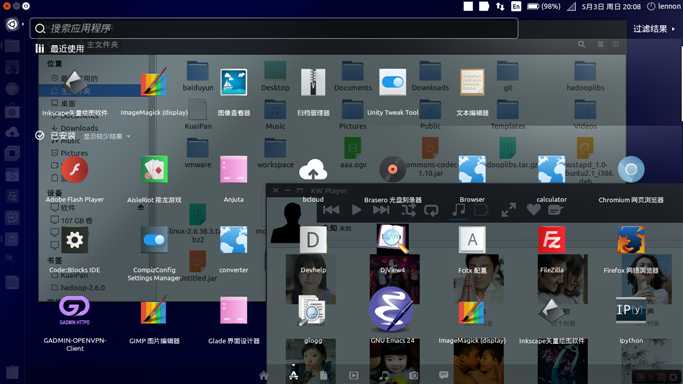Open the lennon user session menu
Viewport: 683px width, 384px height.
(x=664, y=6)
